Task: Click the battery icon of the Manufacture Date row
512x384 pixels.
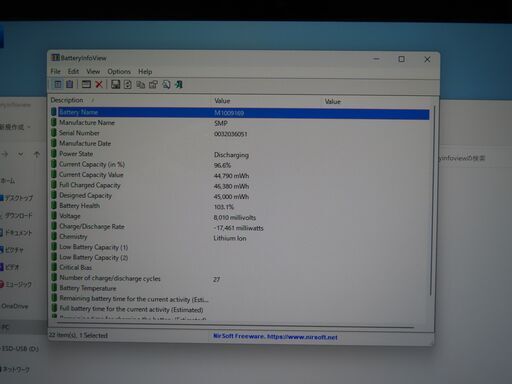Action: pos(54,143)
